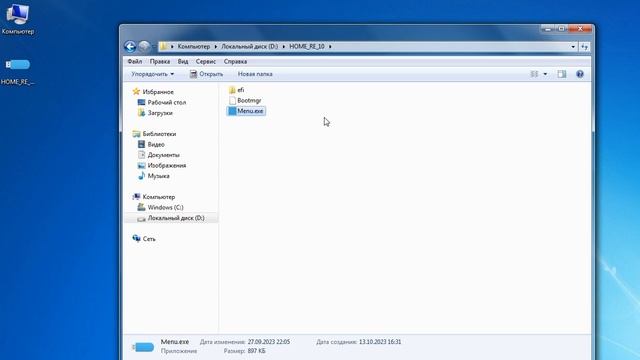Viewport: 640px width, 360px height.
Task: Click the Menu.exe icon in details pane
Action: click(x=143, y=347)
